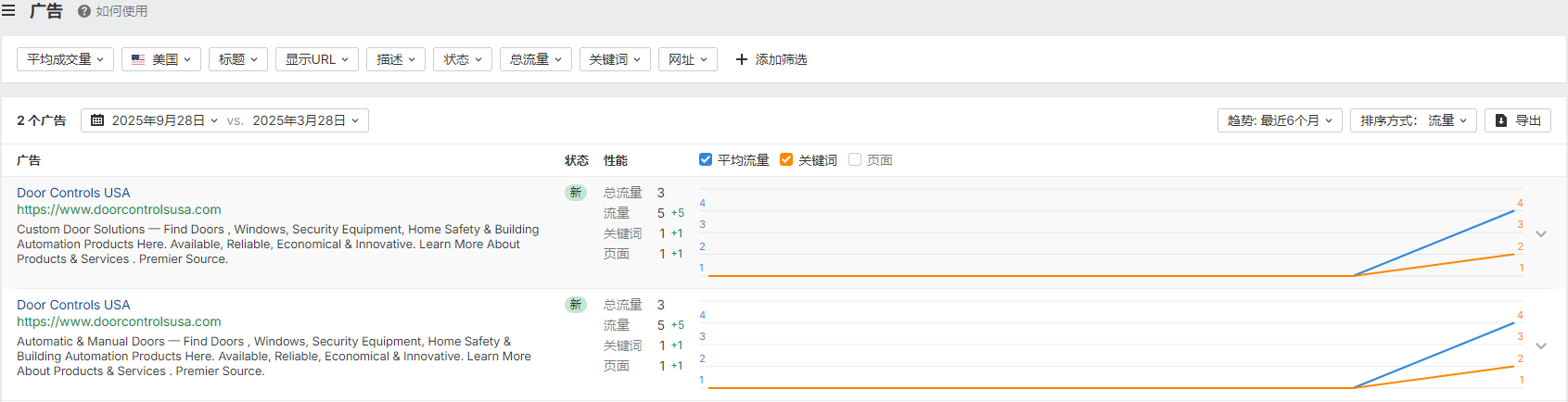Expand the first ad row chevron
Viewport: 1568px width, 402px height.
coord(1541,233)
